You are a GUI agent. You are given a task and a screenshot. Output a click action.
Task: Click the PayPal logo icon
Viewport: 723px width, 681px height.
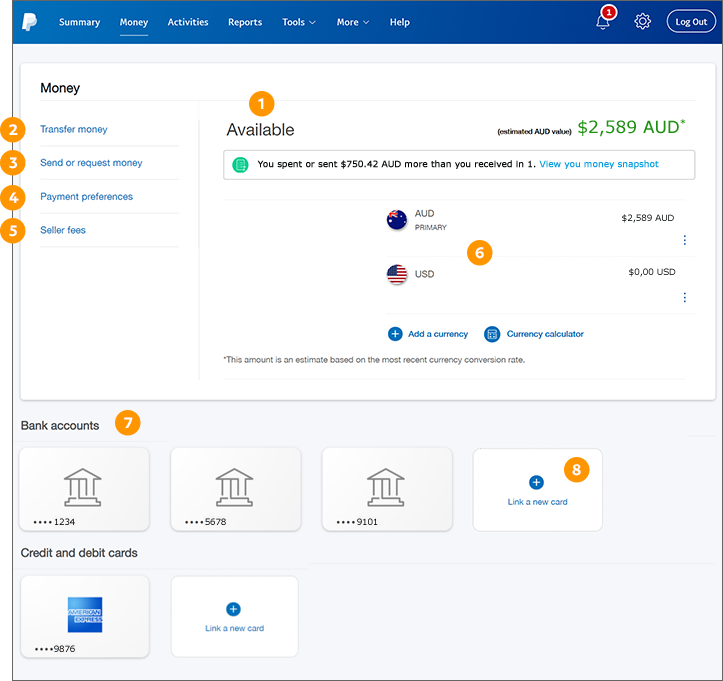point(30,21)
